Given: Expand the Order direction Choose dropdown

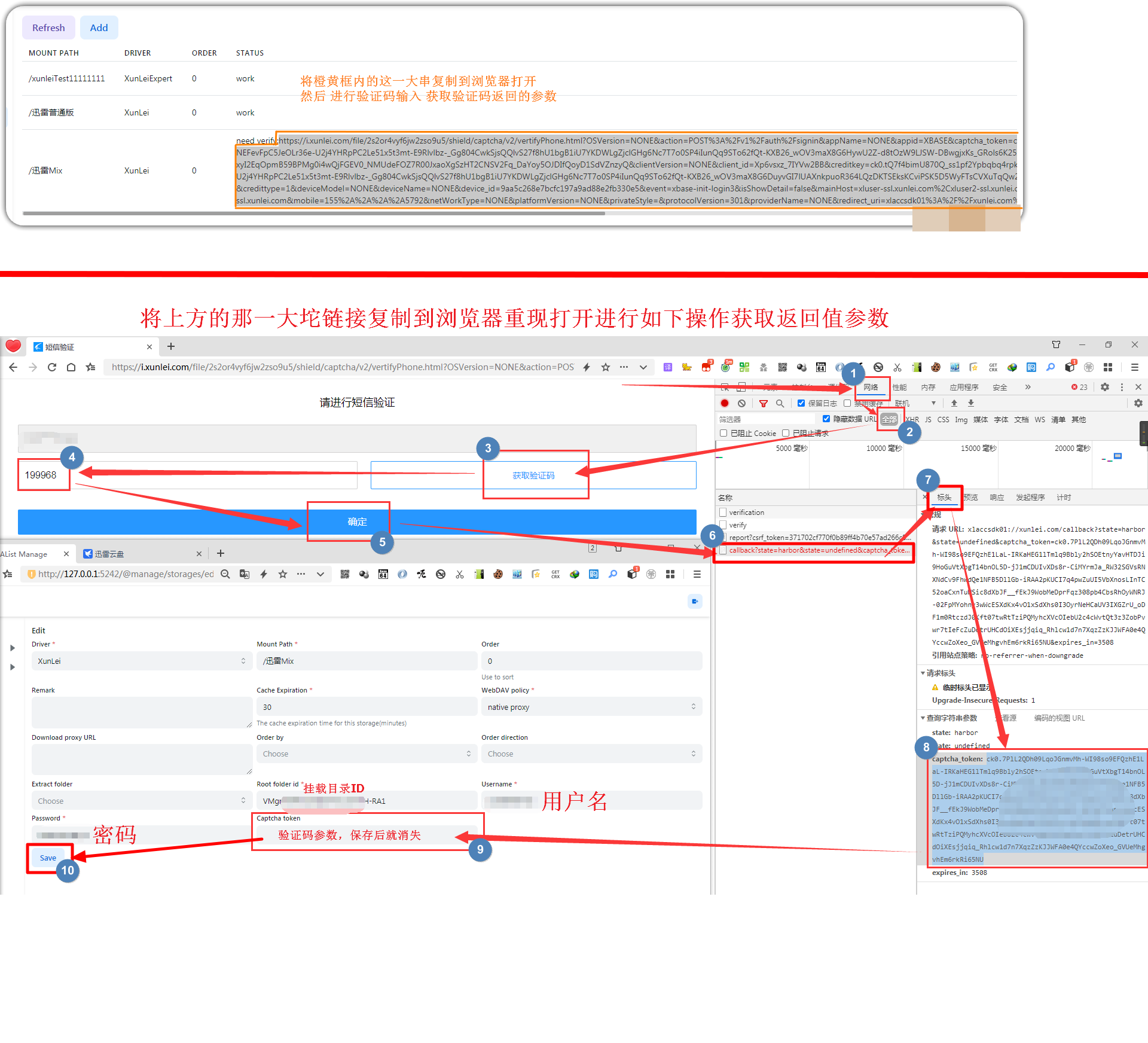Looking at the screenshot, I should 591,754.
